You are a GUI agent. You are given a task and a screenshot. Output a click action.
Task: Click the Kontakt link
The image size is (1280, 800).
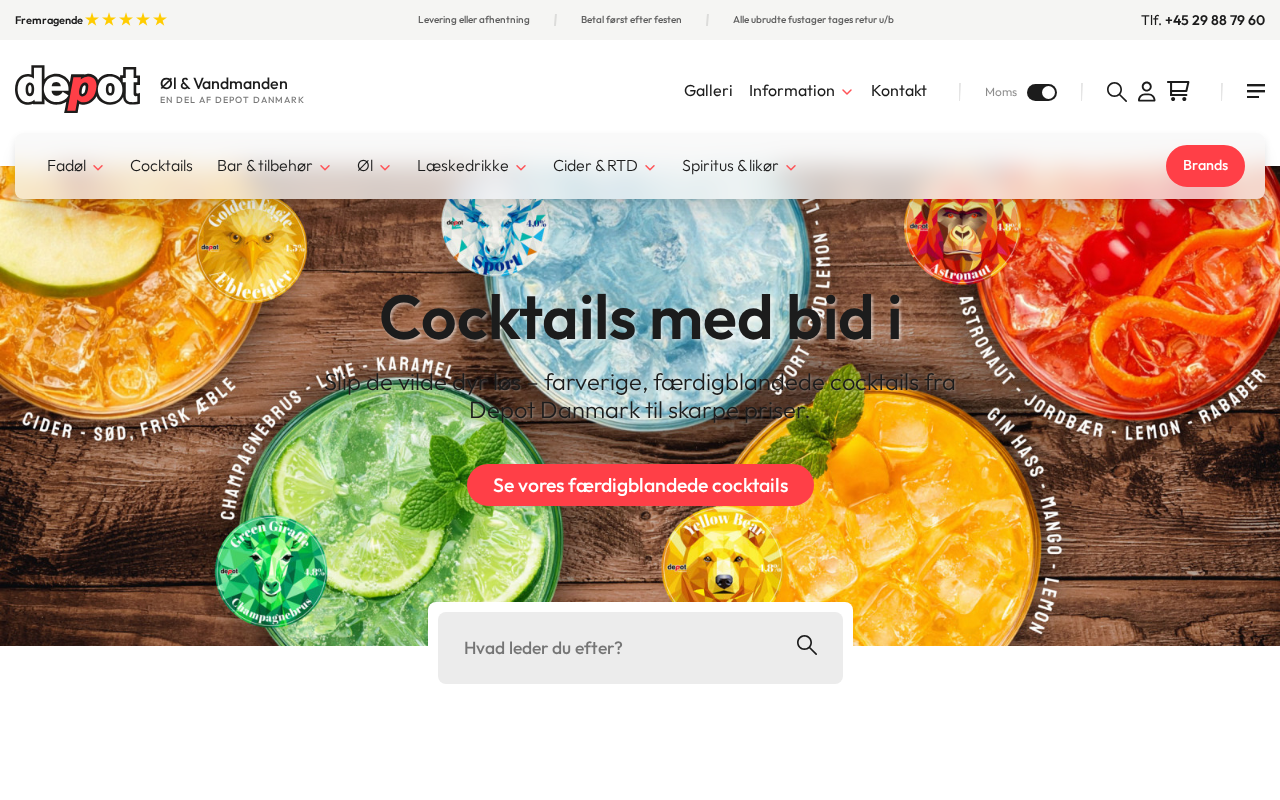pyautogui.click(x=899, y=91)
